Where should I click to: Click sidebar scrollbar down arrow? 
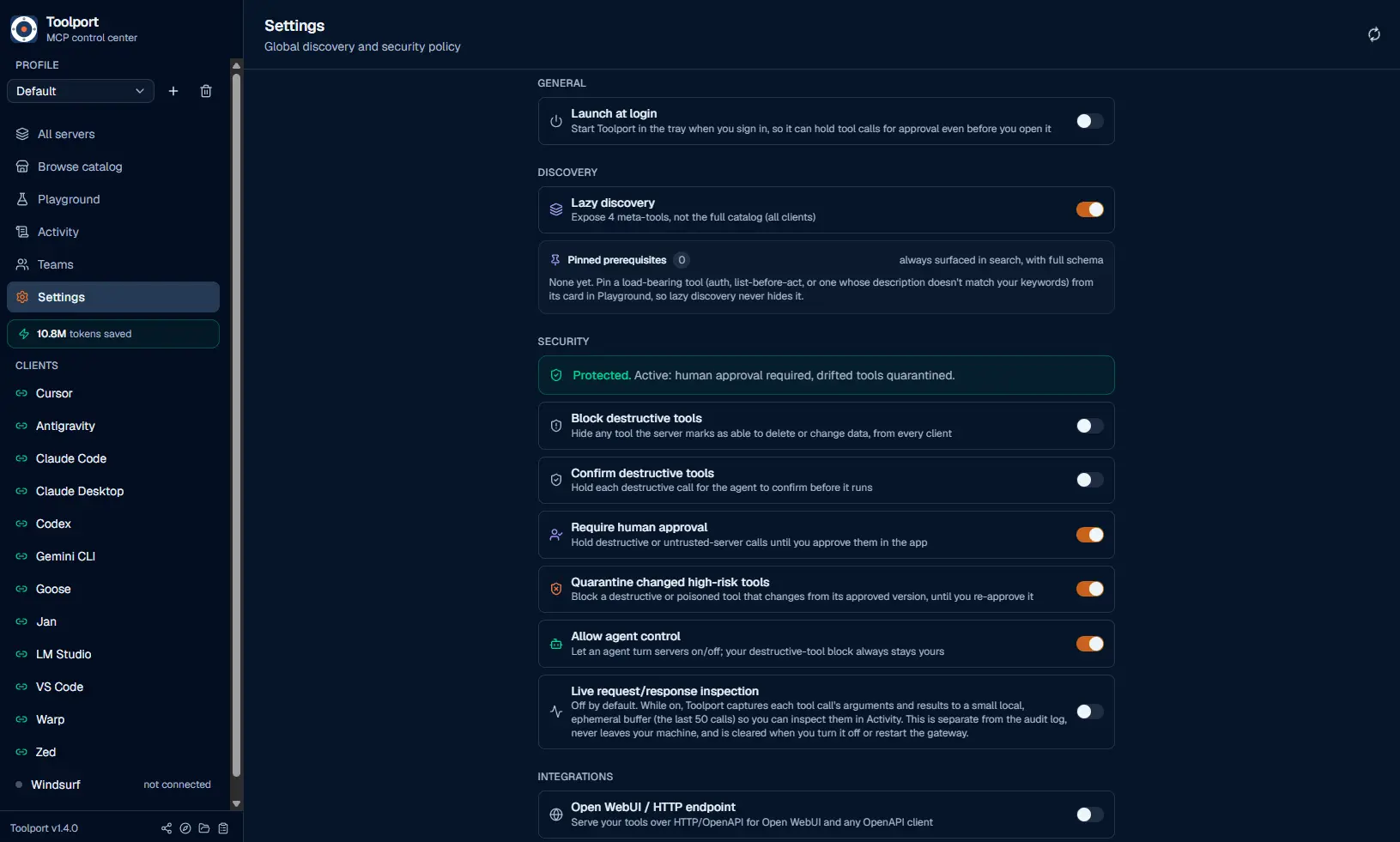click(x=236, y=804)
